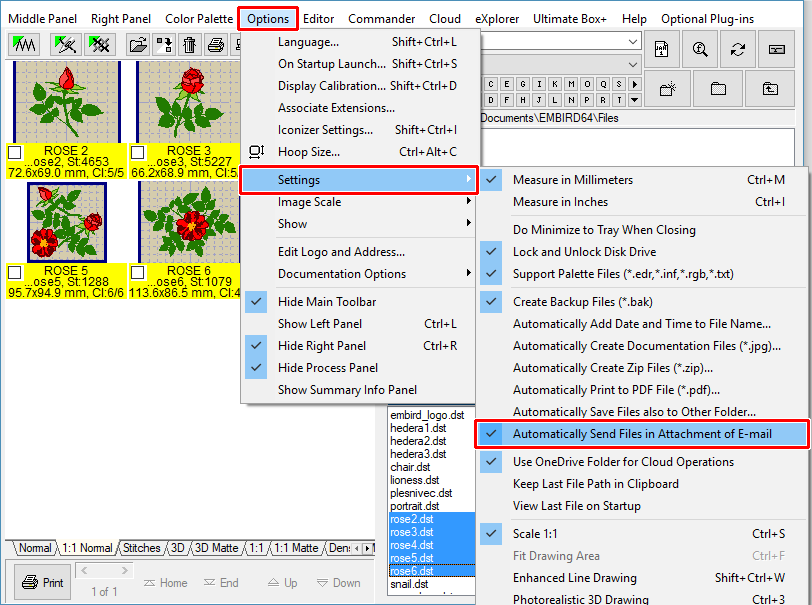The width and height of the screenshot is (812, 605).
Task: Select rose4.dst in the file list
Action: (432, 545)
